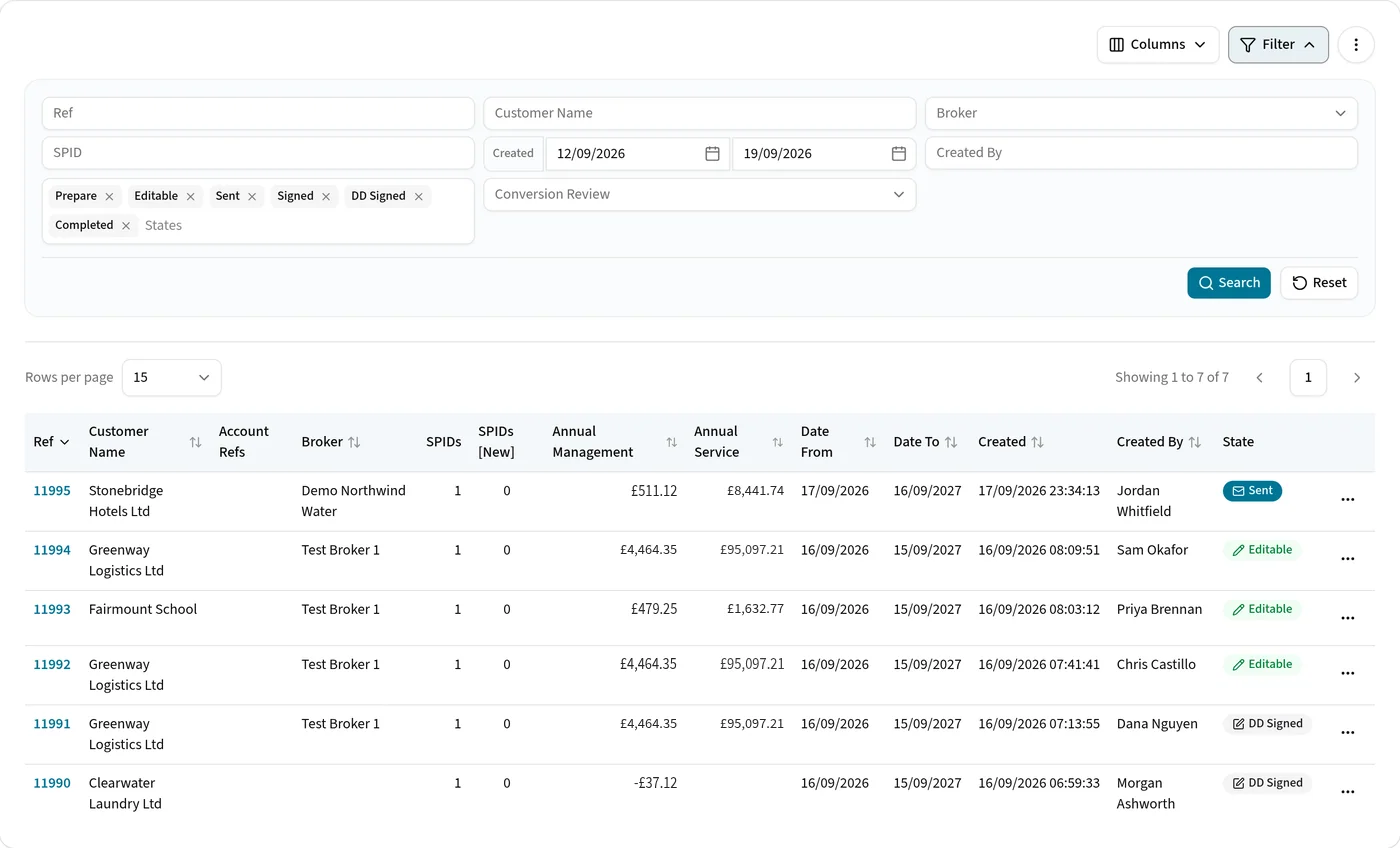Click Demo Northwind Water broker cell

point(353,501)
